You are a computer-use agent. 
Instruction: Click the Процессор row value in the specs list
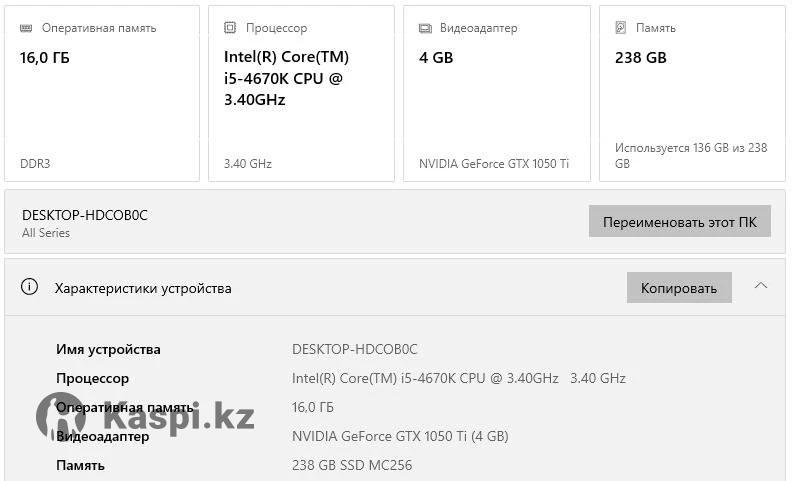[x=458, y=378]
